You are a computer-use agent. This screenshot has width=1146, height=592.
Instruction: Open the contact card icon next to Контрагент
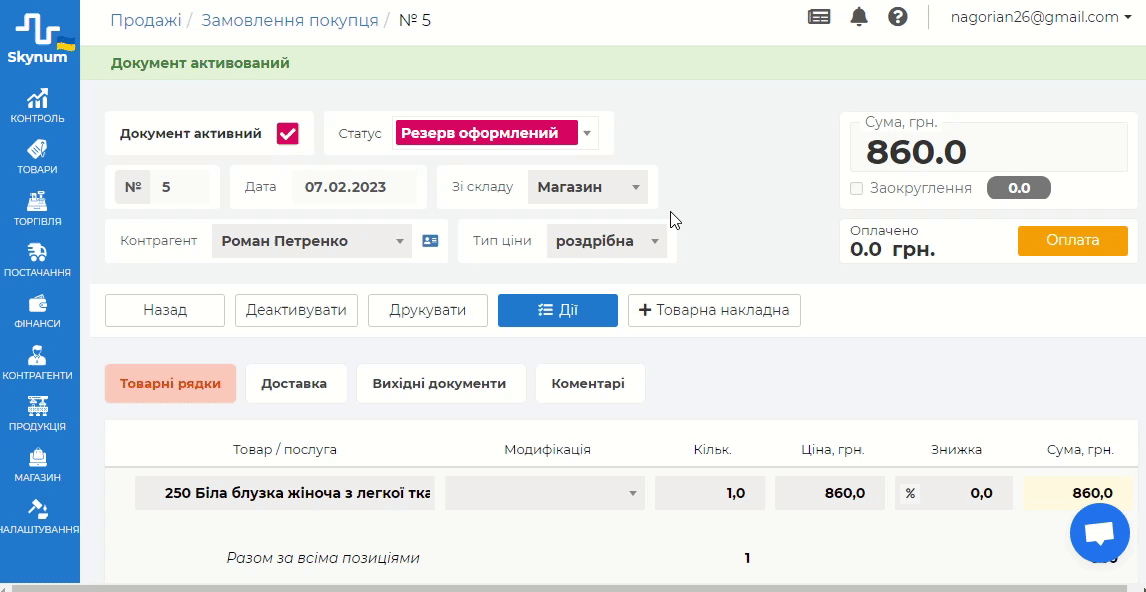pyautogui.click(x=430, y=241)
